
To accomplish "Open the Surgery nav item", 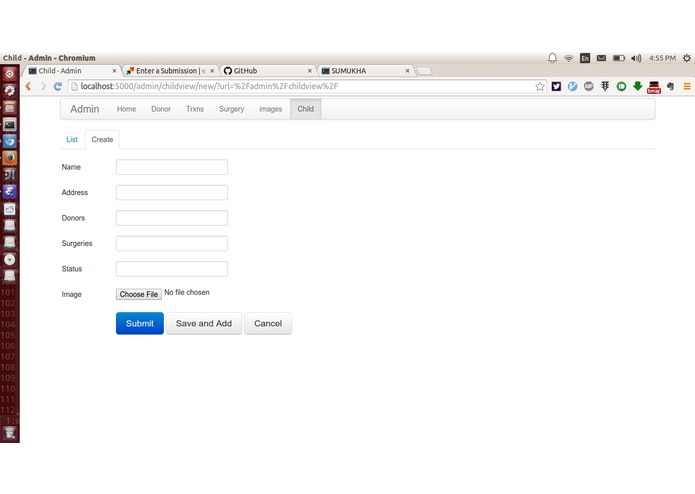I will point(231,109).
